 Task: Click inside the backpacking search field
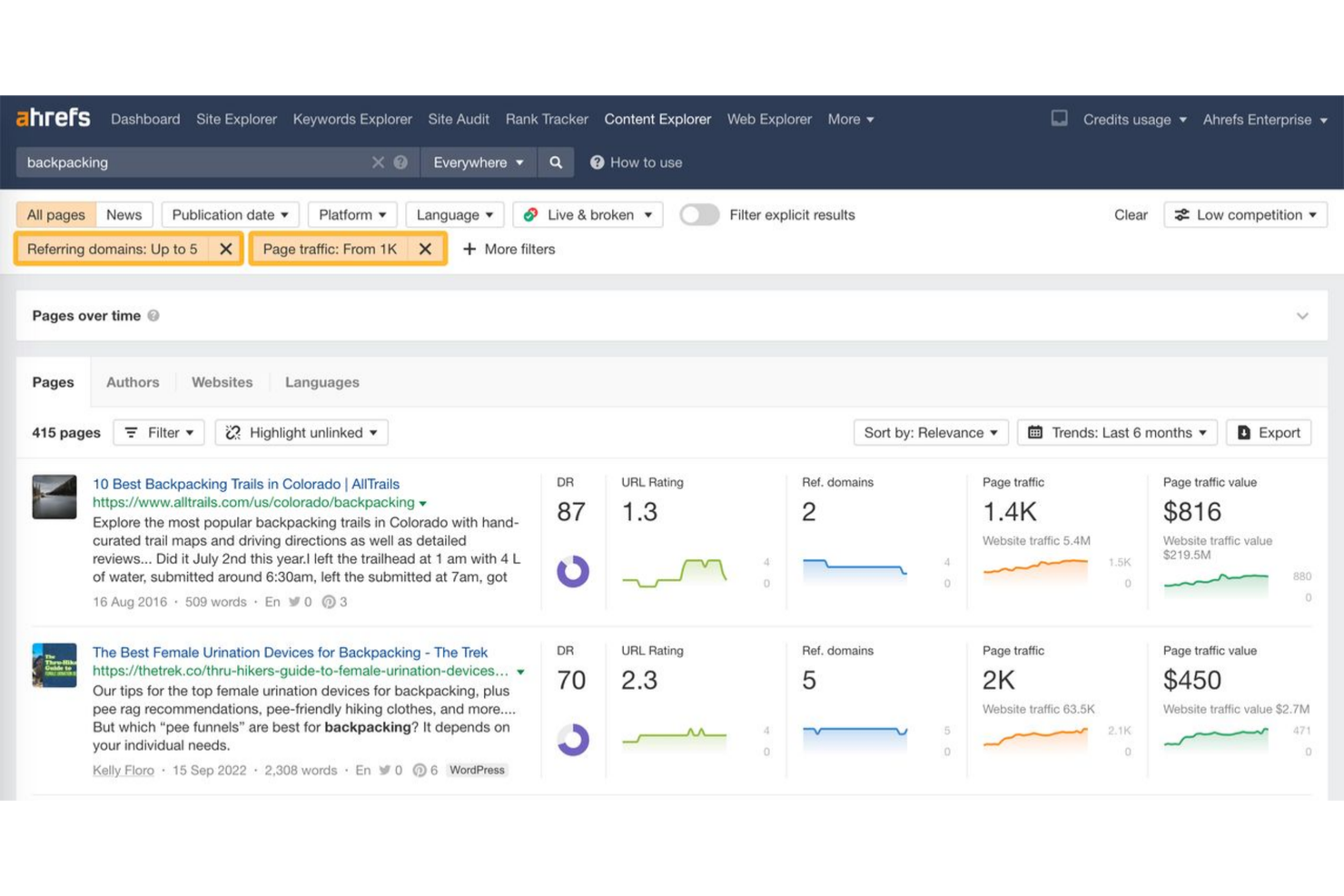pyautogui.click(x=182, y=162)
